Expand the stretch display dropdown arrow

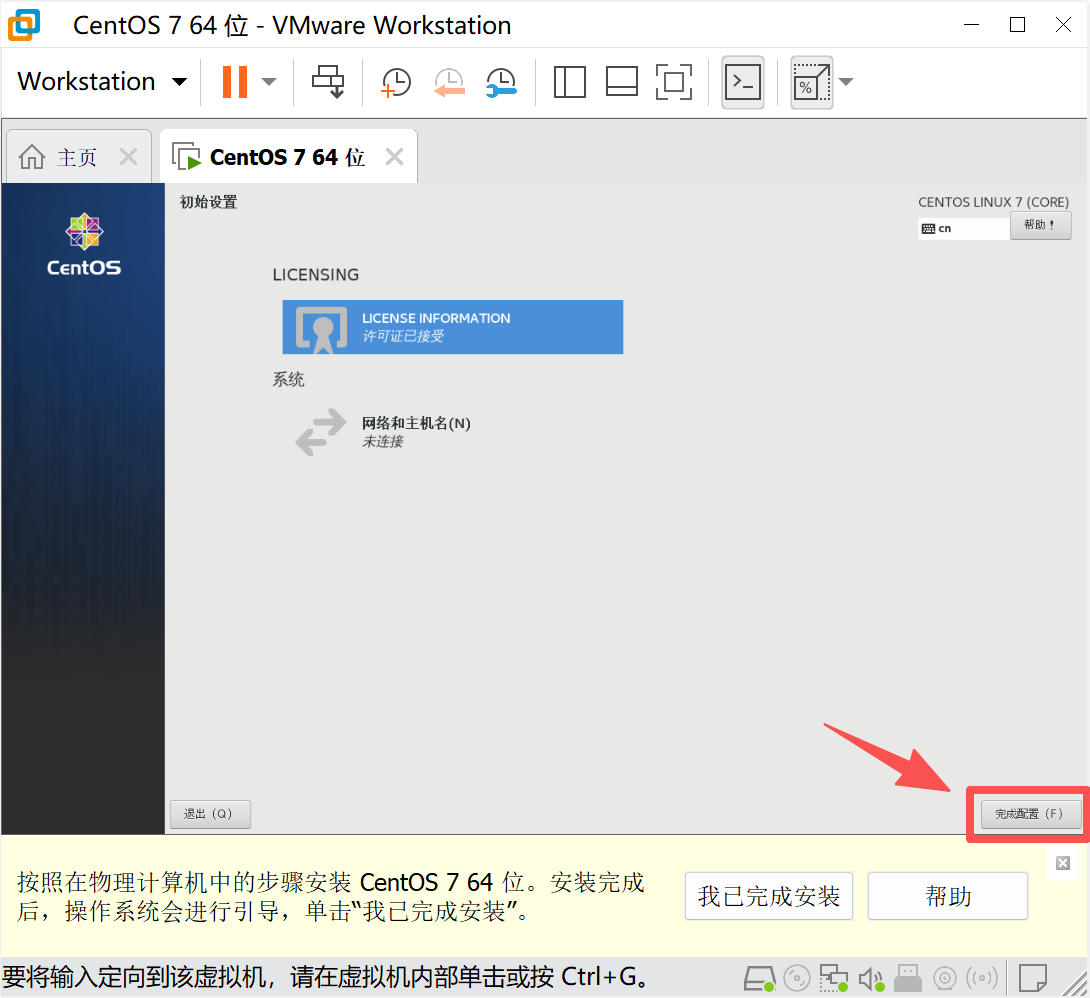(846, 82)
